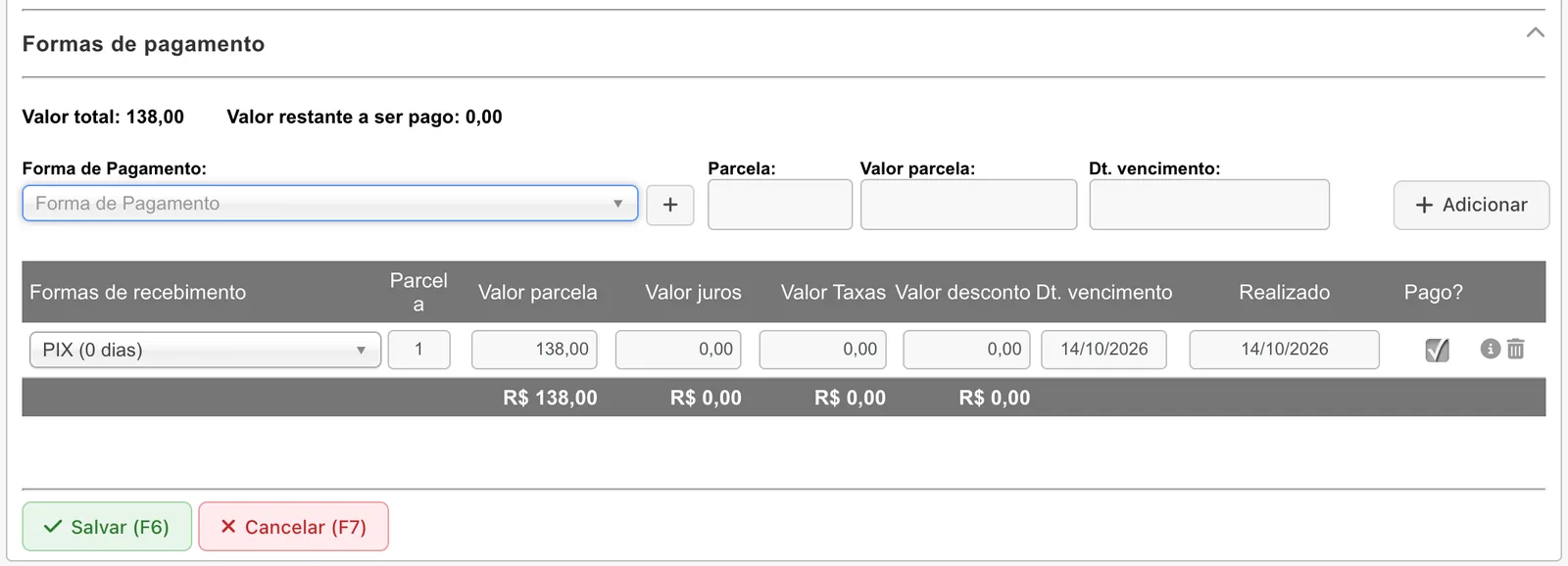Click the Valor juros column header

693,292
